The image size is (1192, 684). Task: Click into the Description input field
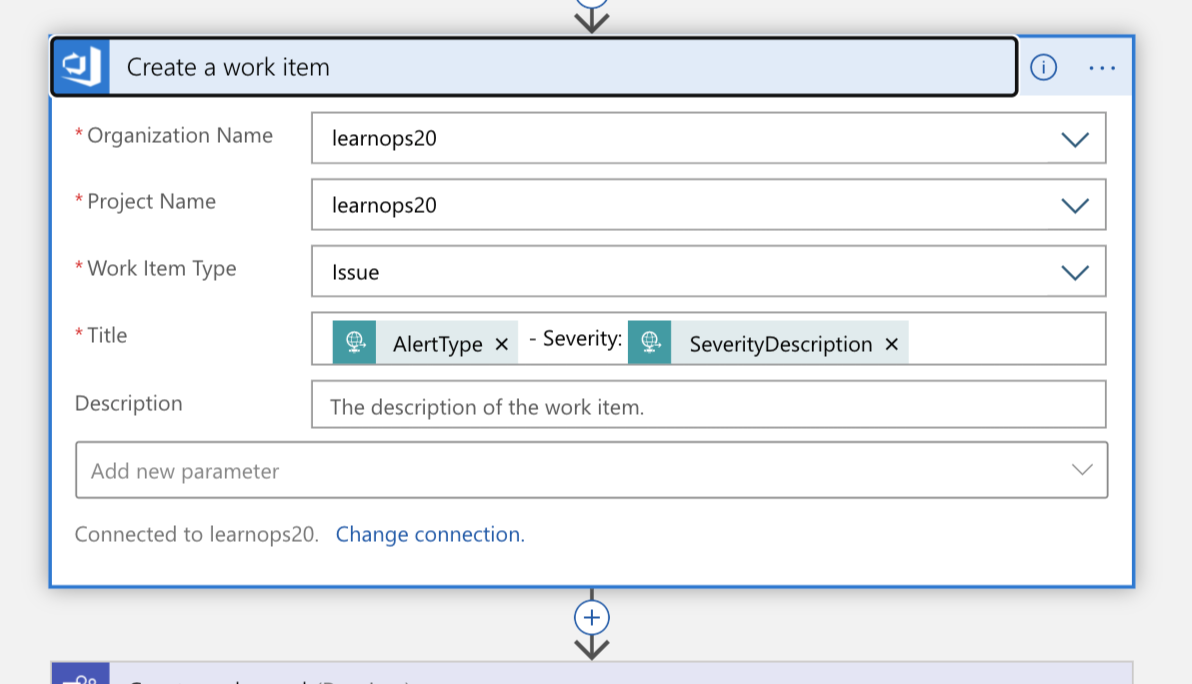pyautogui.click(x=709, y=404)
